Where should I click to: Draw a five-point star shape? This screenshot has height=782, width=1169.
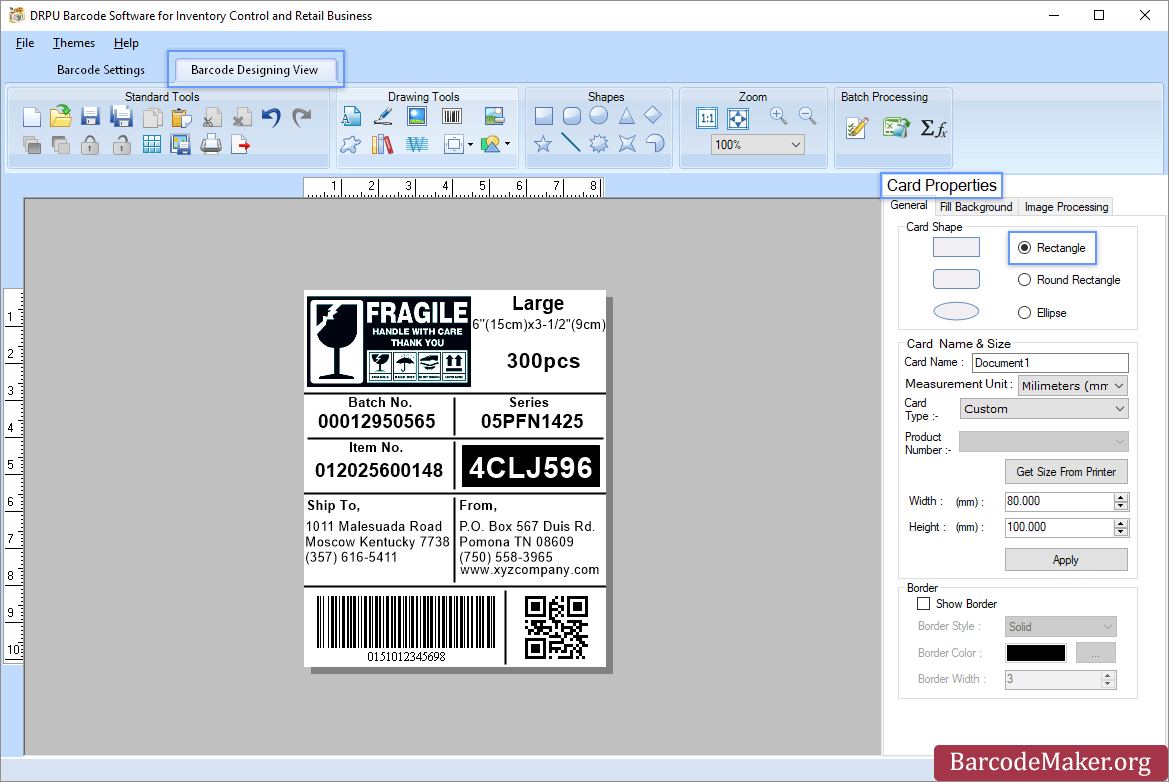pyautogui.click(x=543, y=144)
